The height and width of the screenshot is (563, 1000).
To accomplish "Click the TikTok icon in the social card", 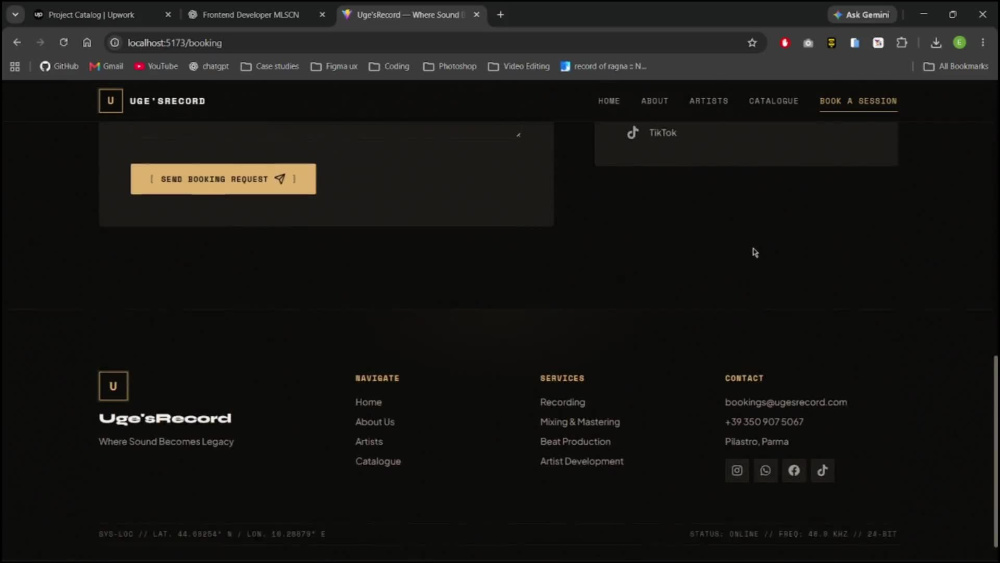I will (633, 133).
